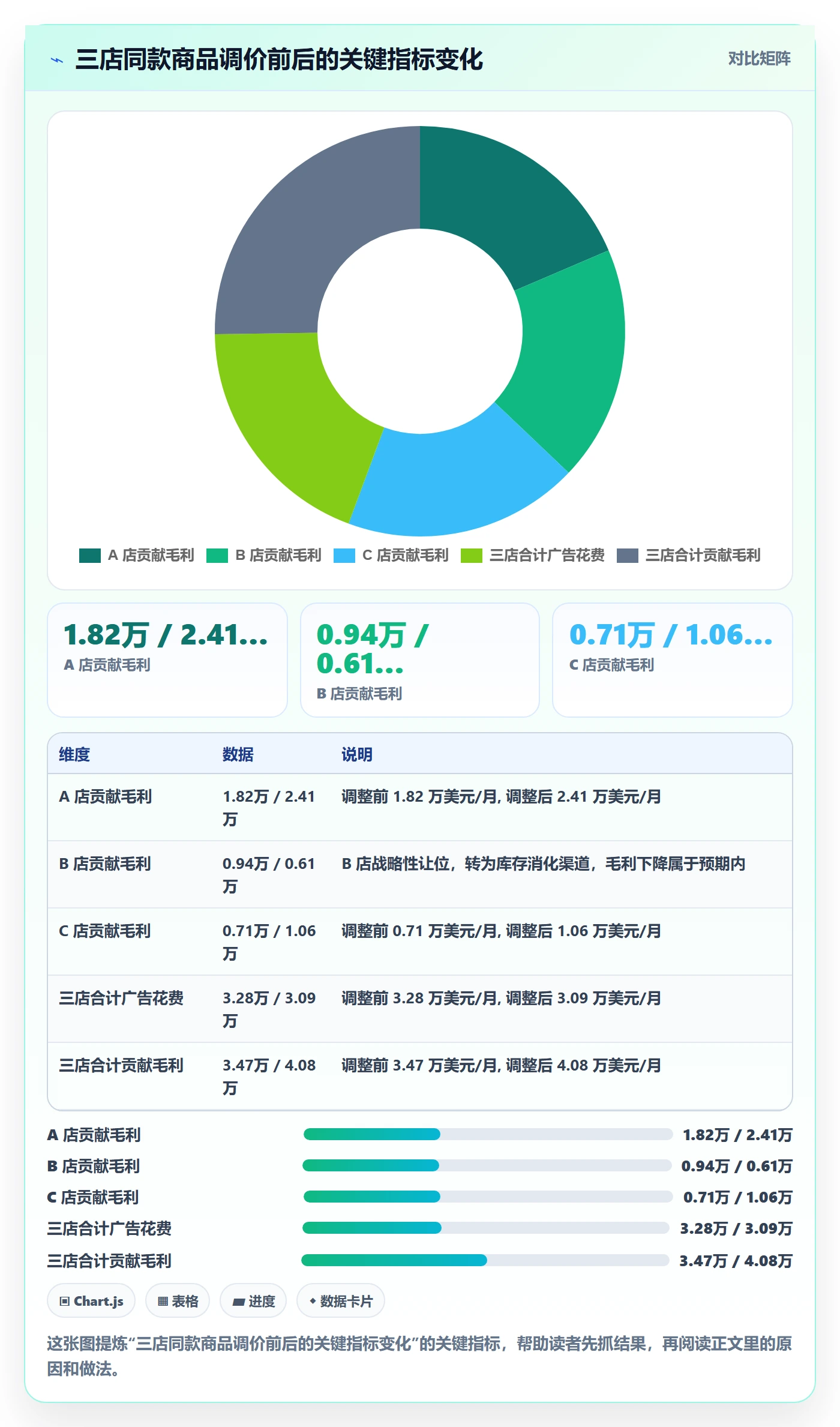Image resolution: width=840 pixels, height=1427 pixels.
Task: Click the 数据 column header
Action: [x=238, y=754]
